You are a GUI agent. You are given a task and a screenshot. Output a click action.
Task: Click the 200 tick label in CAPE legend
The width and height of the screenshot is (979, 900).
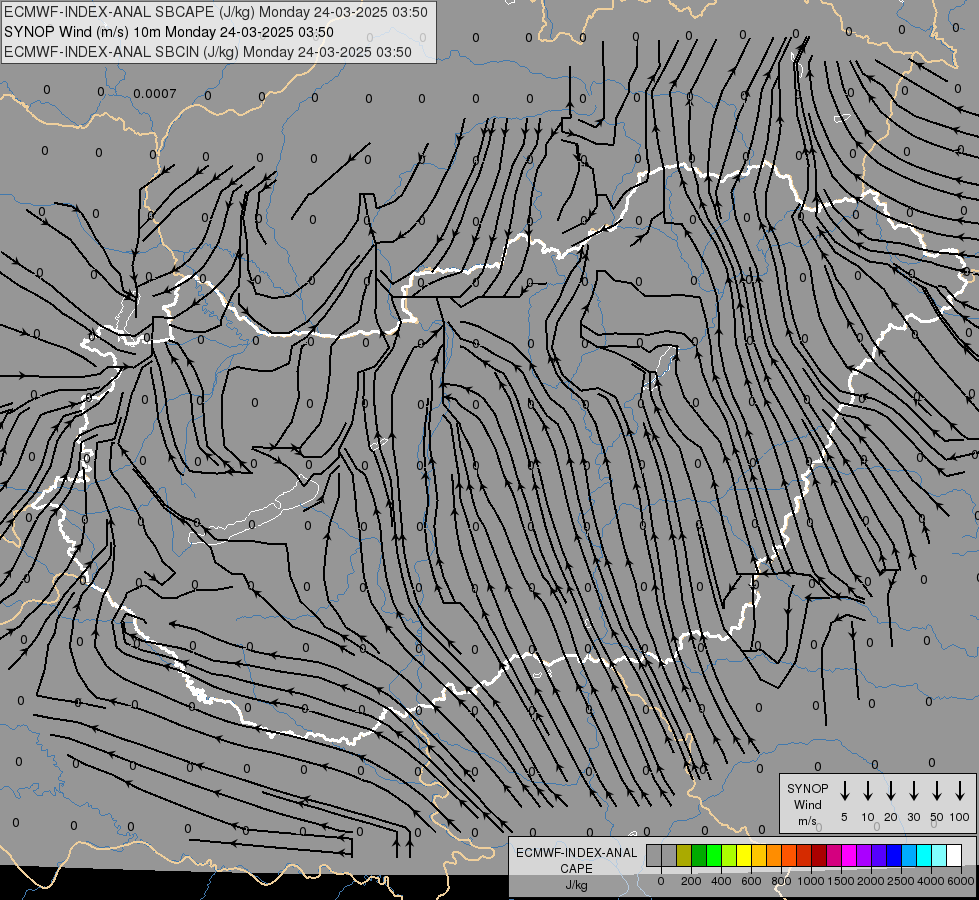(x=691, y=881)
